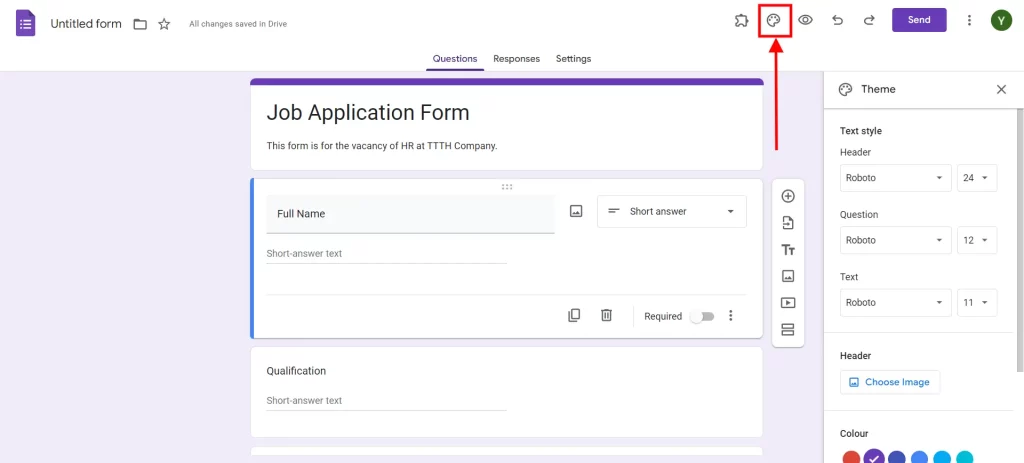Open Text font Roboto dropdown

(x=895, y=302)
